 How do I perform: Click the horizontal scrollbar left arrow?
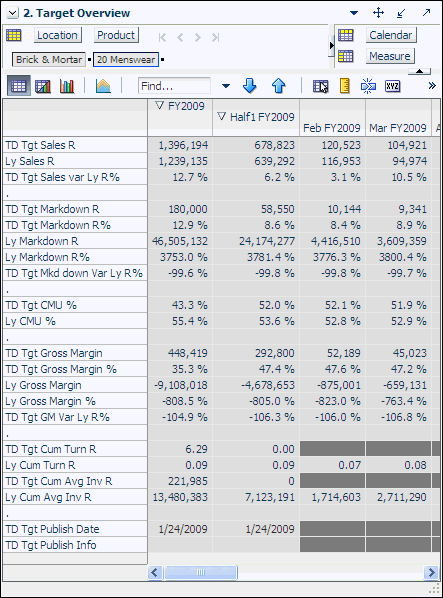pos(155,572)
